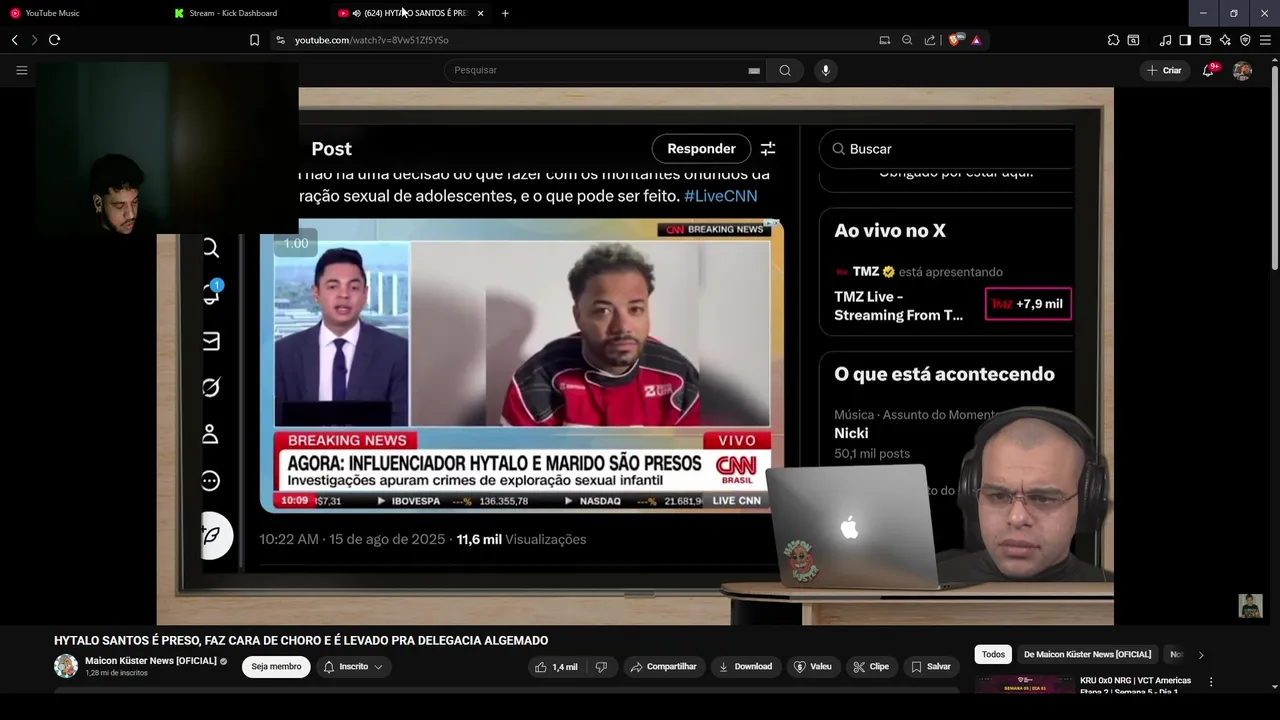The height and width of the screenshot is (720, 1280).
Task: Click the video title HYTALO SANTOS É PRESO
Action: pyautogui.click(x=301, y=641)
